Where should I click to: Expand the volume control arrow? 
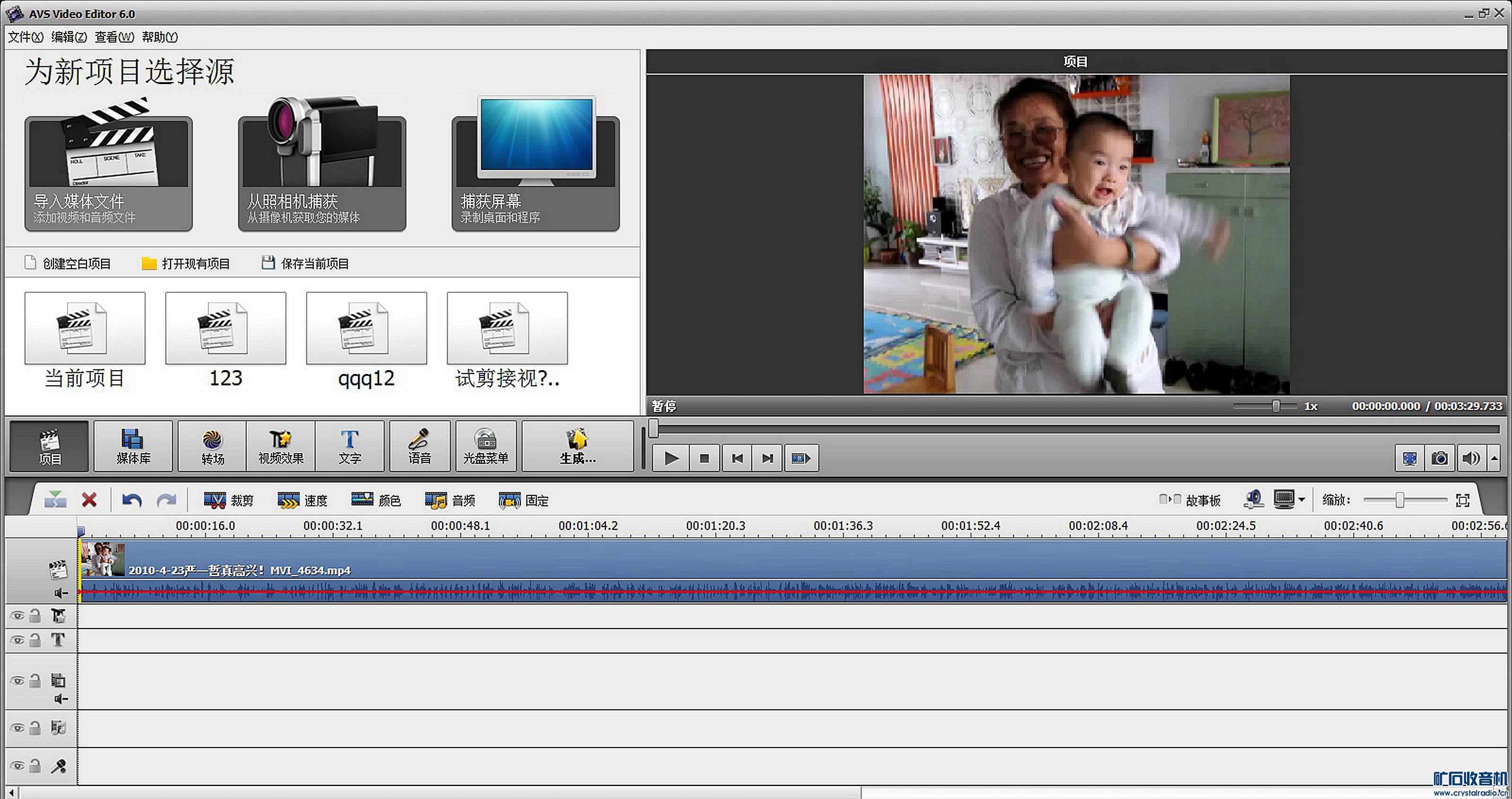point(1495,458)
